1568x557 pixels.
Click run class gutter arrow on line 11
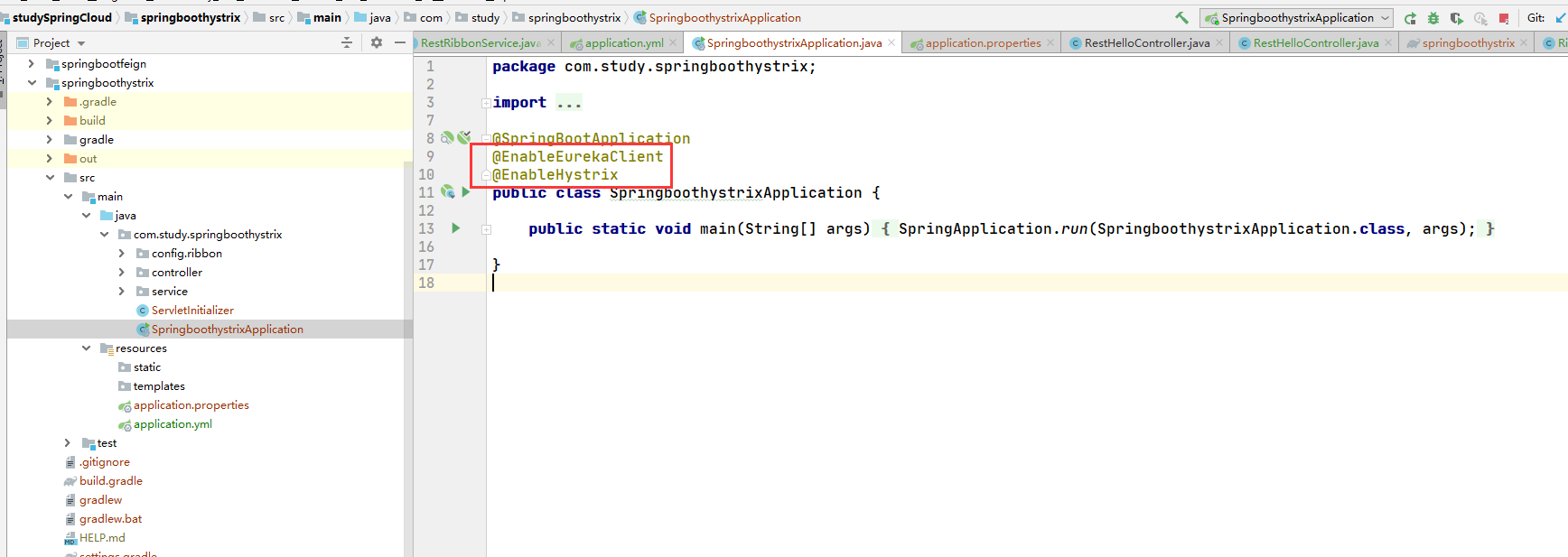(x=466, y=192)
